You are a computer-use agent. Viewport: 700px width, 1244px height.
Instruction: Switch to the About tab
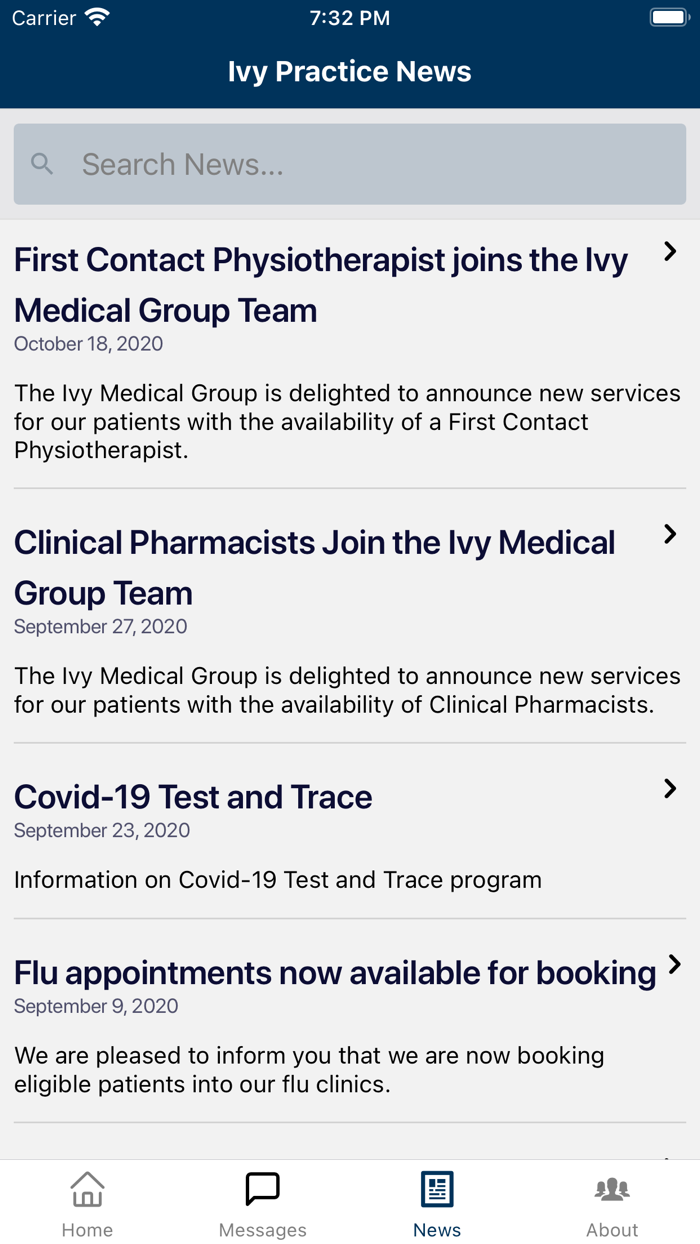612,1202
